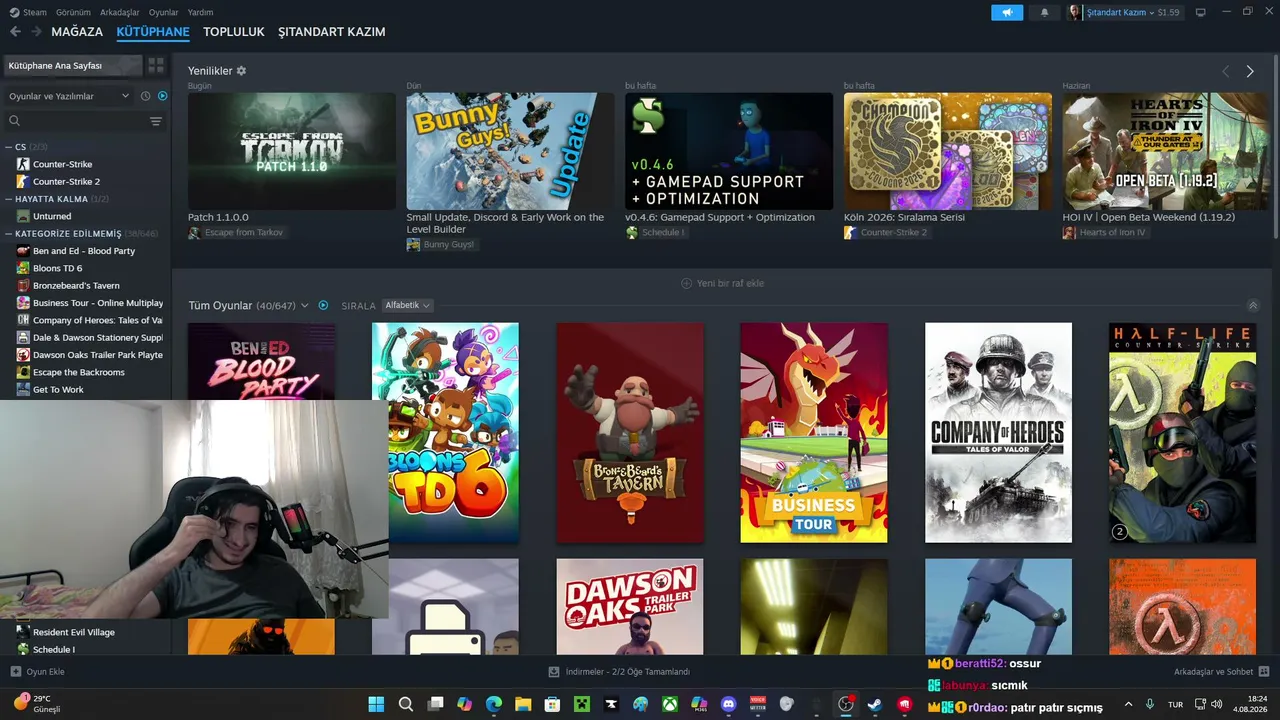Viewport: 1280px width, 720px height.
Task: Open Şitandart Kazım account dropdown
Action: [x=1125, y=12]
